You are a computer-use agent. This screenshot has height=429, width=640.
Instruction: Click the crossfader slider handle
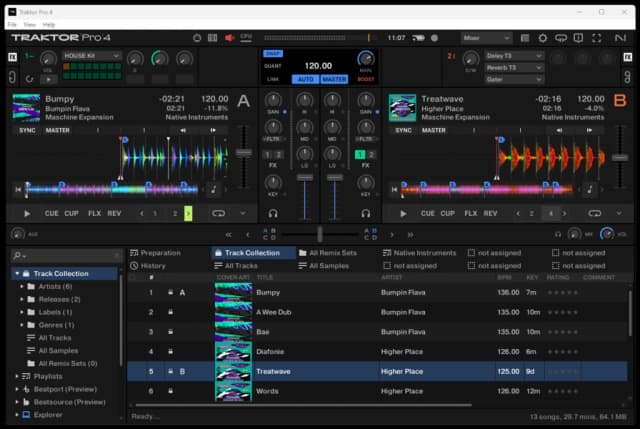tap(320, 234)
